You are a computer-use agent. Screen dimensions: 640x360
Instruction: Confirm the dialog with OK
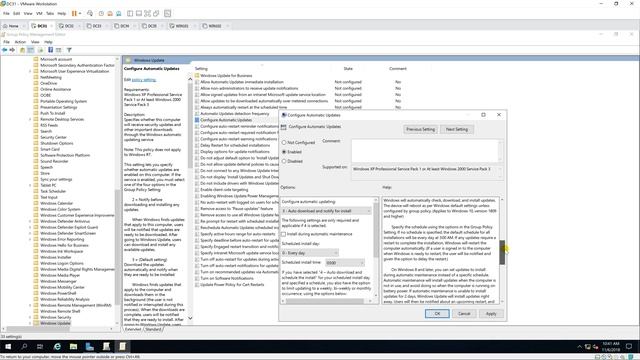[437, 314]
